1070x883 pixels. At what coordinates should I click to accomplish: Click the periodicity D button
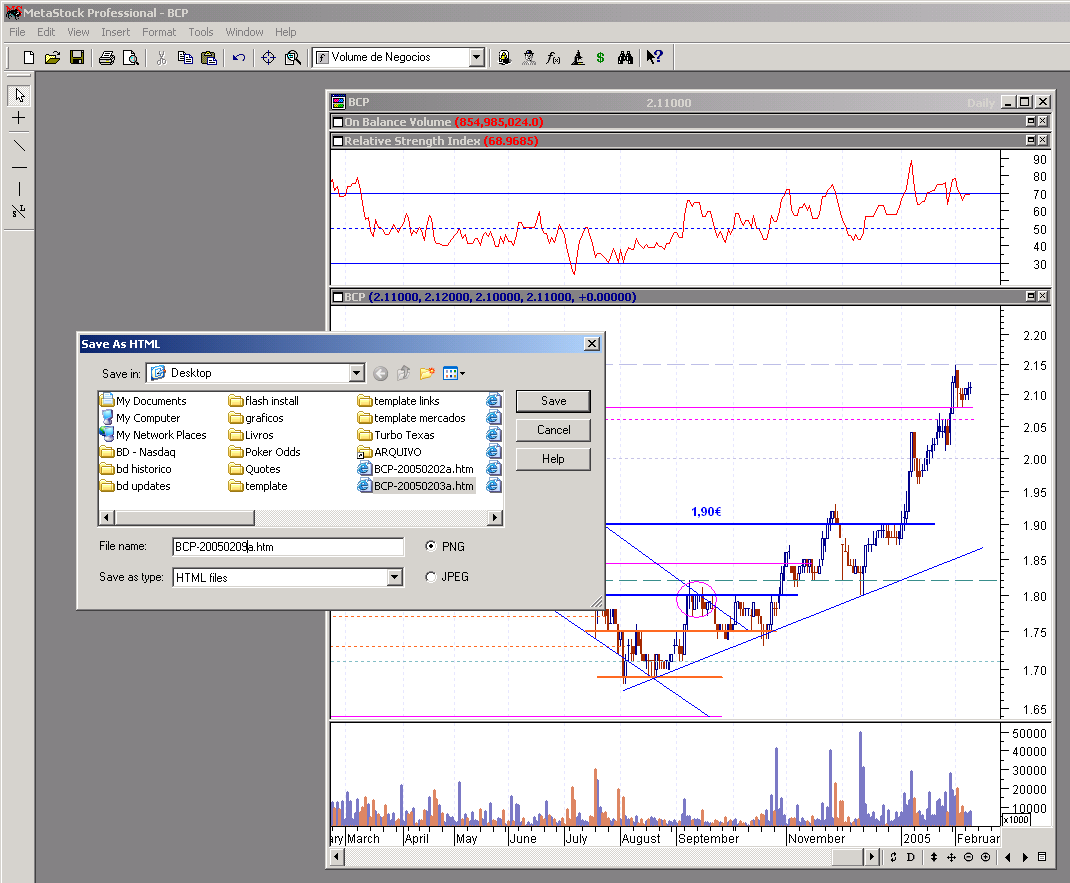(911, 857)
